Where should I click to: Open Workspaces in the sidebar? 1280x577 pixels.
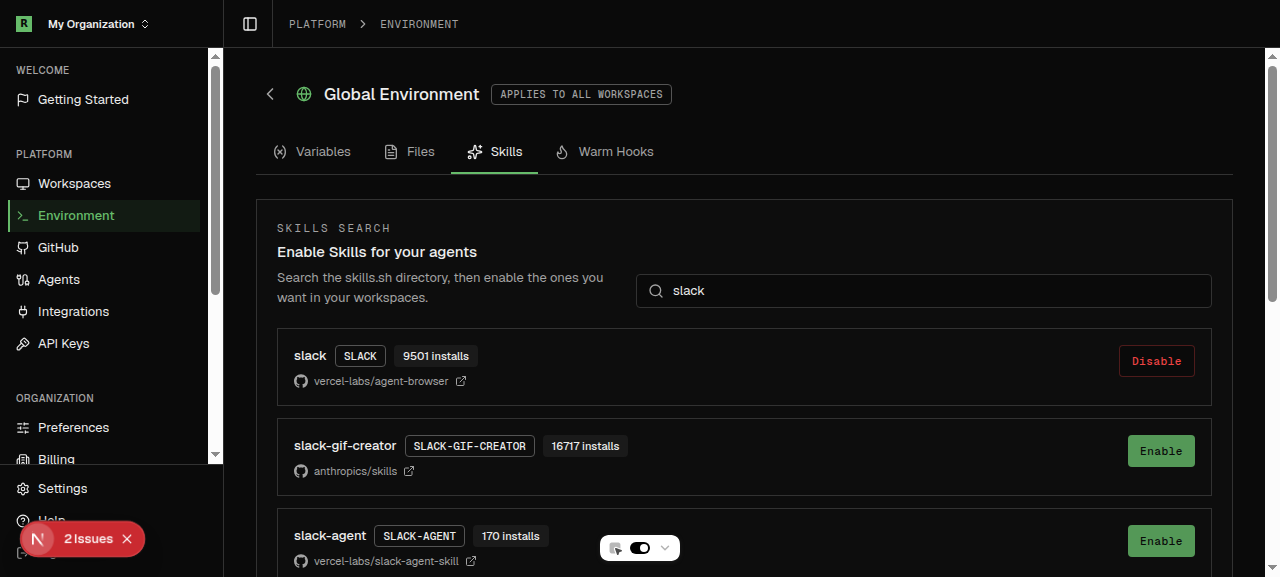point(104,184)
